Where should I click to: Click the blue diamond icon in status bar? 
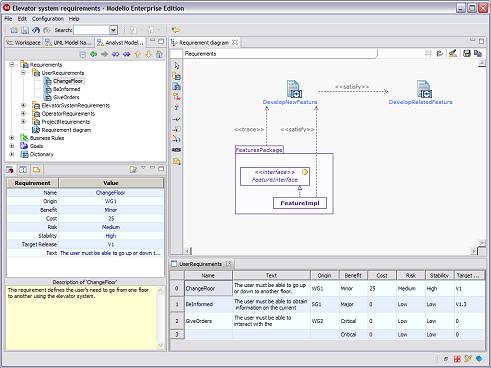[479, 359]
